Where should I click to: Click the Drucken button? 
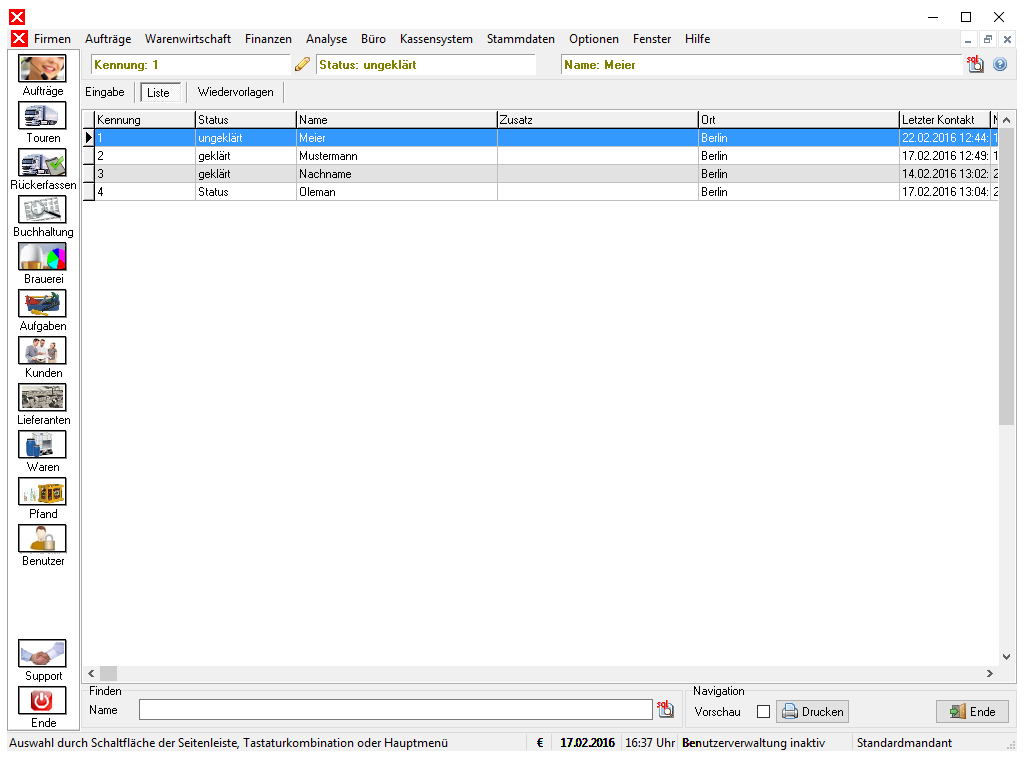(812, 712)
